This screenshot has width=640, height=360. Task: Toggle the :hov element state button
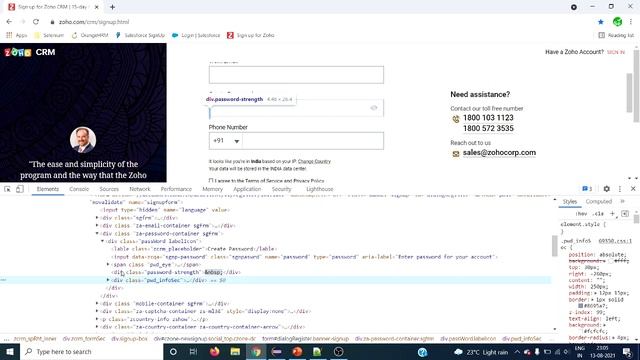(582, 214)
